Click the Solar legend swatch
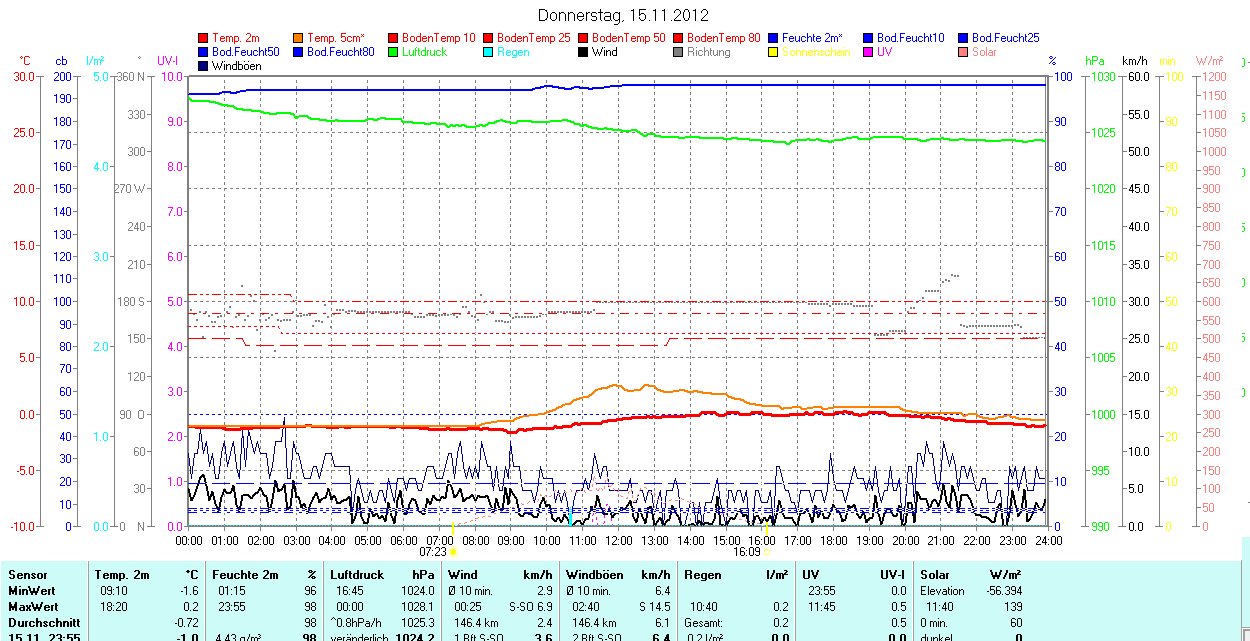This screenshot has width=1250, height=641. tap(964, 52)
